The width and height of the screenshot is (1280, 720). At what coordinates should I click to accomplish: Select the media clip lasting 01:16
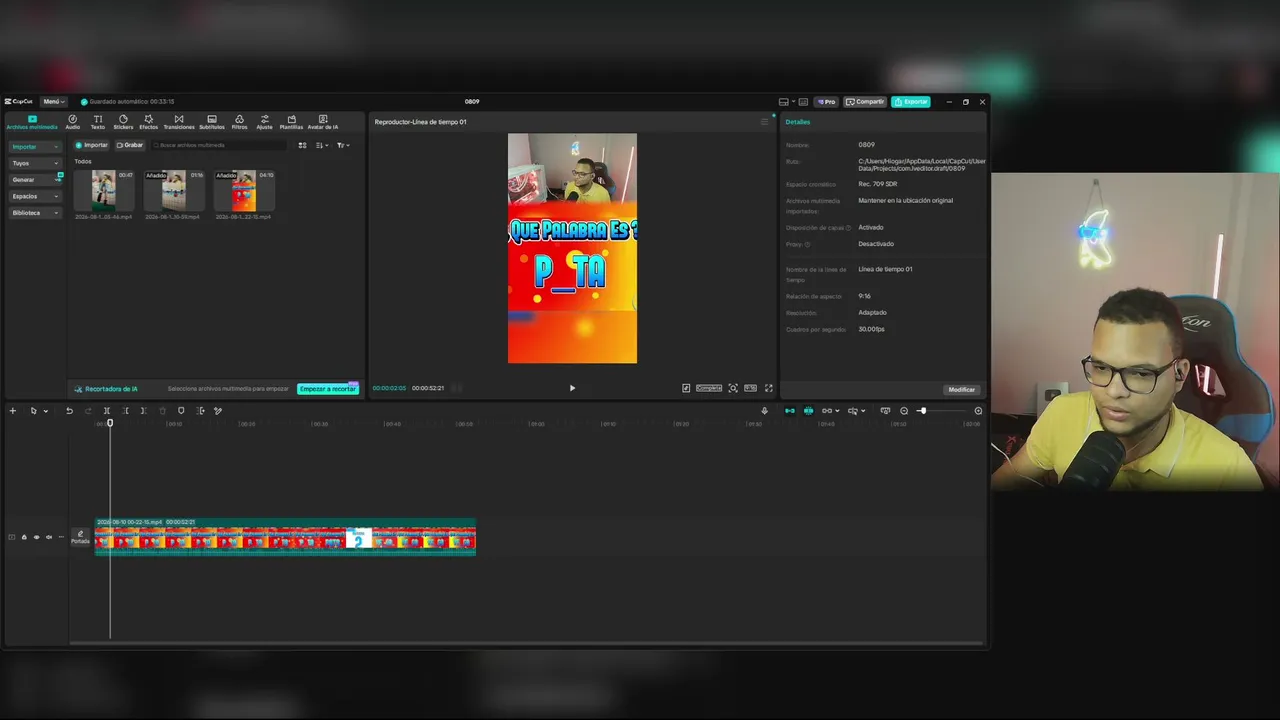click(174, 190)
